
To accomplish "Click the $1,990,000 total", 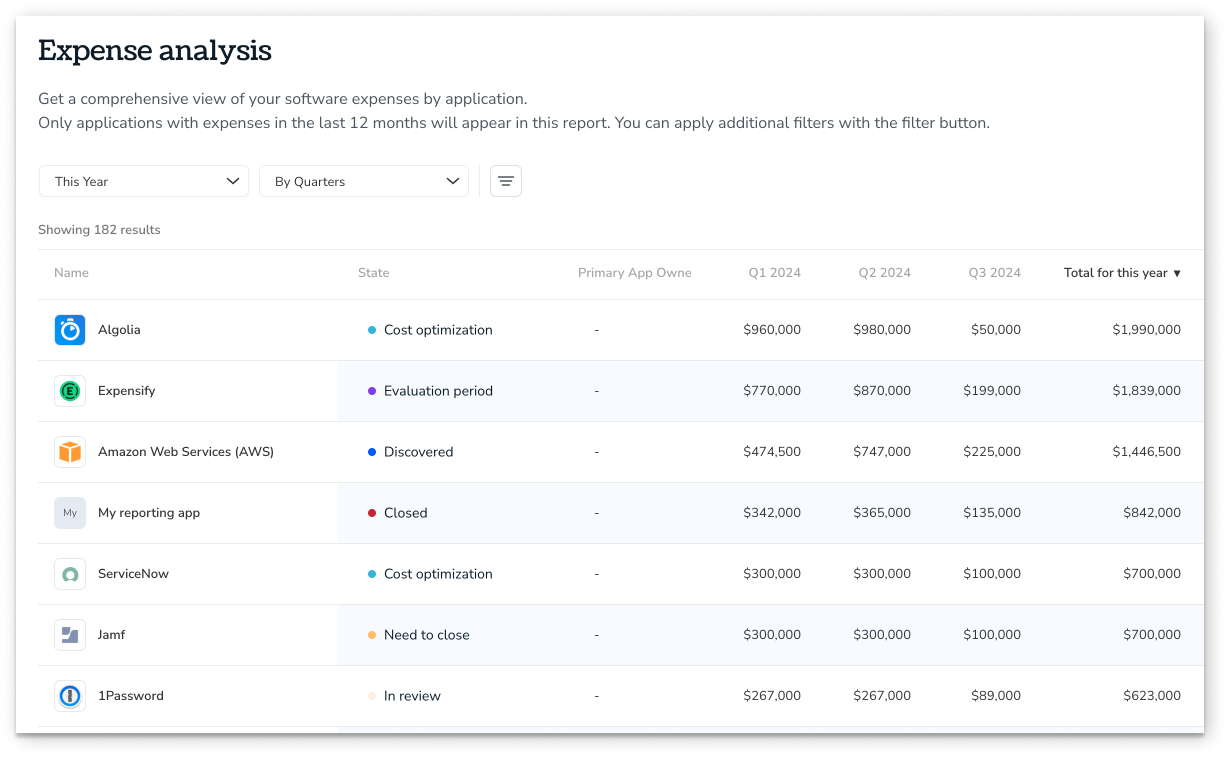I will pyautogui.click(x=1146, y=330).
